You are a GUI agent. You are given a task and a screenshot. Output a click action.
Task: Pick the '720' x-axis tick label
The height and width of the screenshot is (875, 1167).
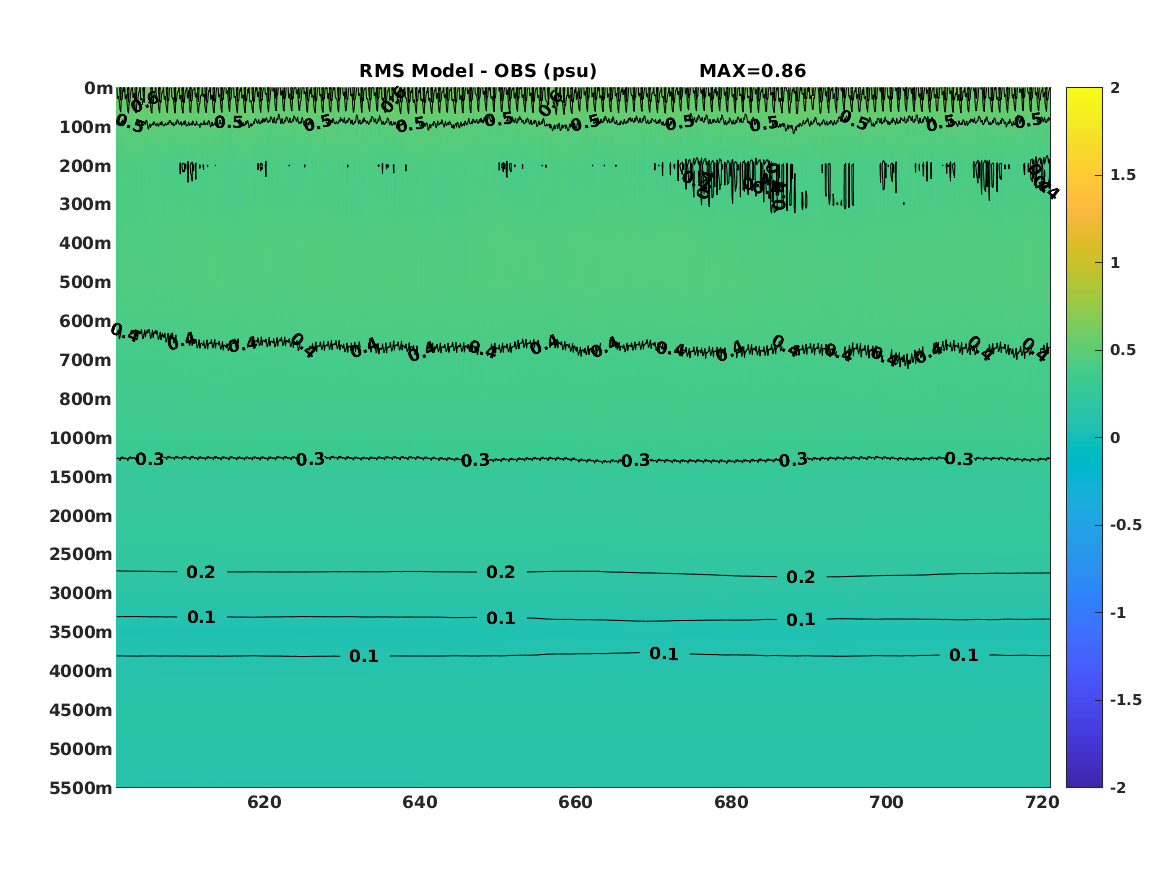click(x=1042, y=802)
